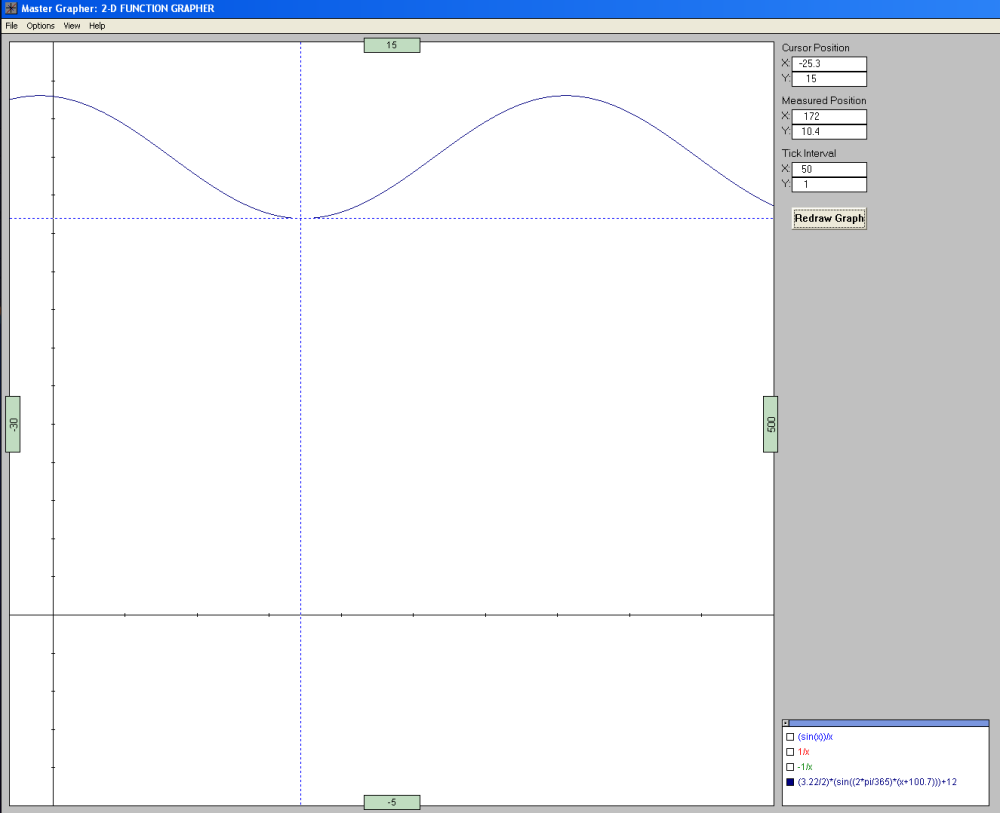Select the Measured Position X field
Viewport: 1000px width, 813px height.
829,117
